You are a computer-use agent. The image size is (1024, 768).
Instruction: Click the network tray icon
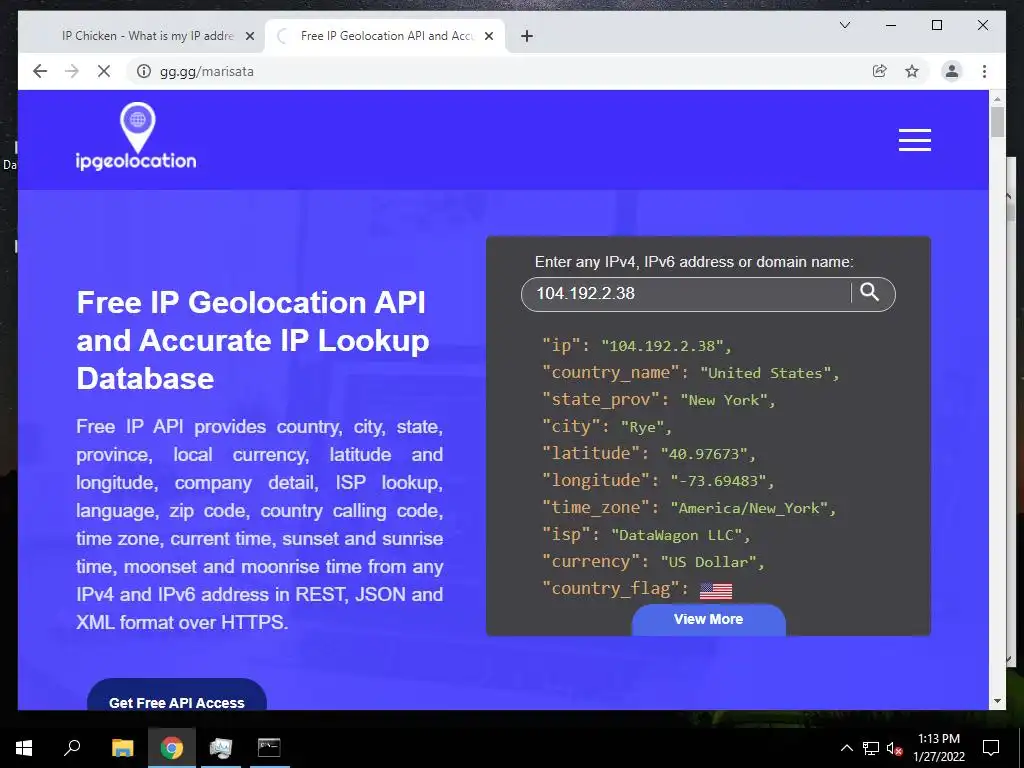871,748
